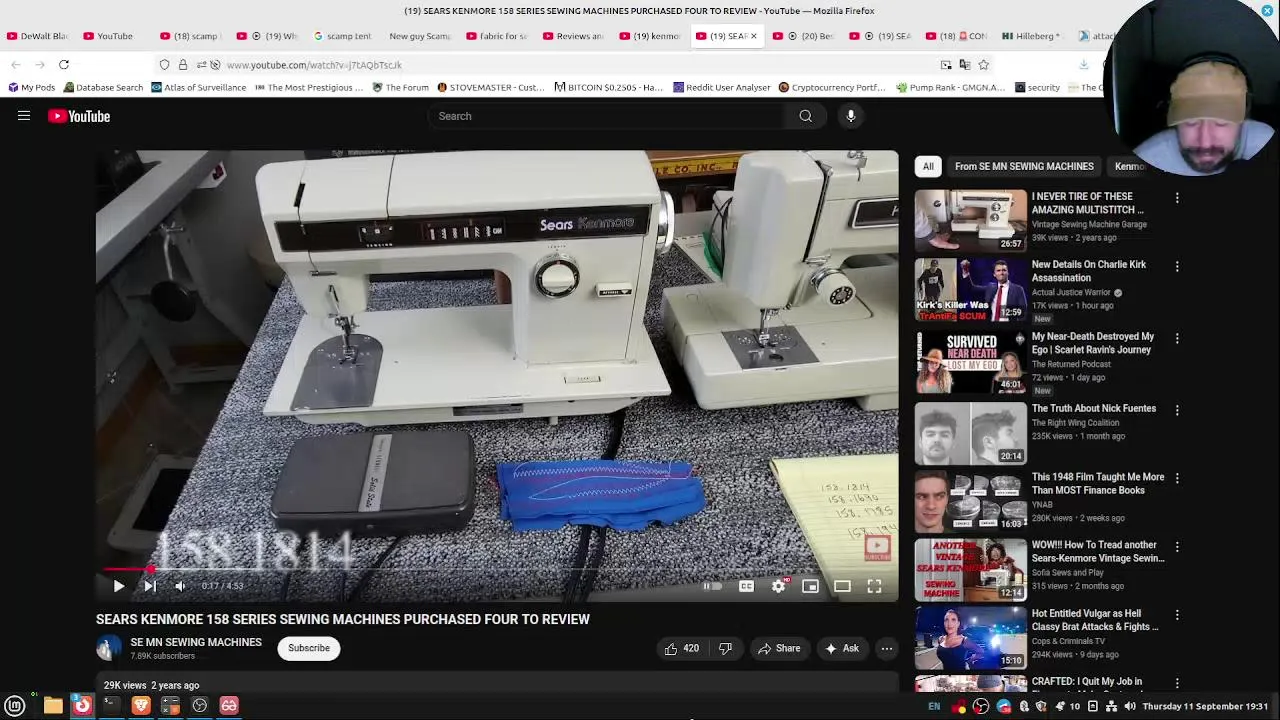Viewport: 1280px width, 720px height.
Task: Open menu for Hot Entitled Vulgar video
Action: tap(1177, 615)
